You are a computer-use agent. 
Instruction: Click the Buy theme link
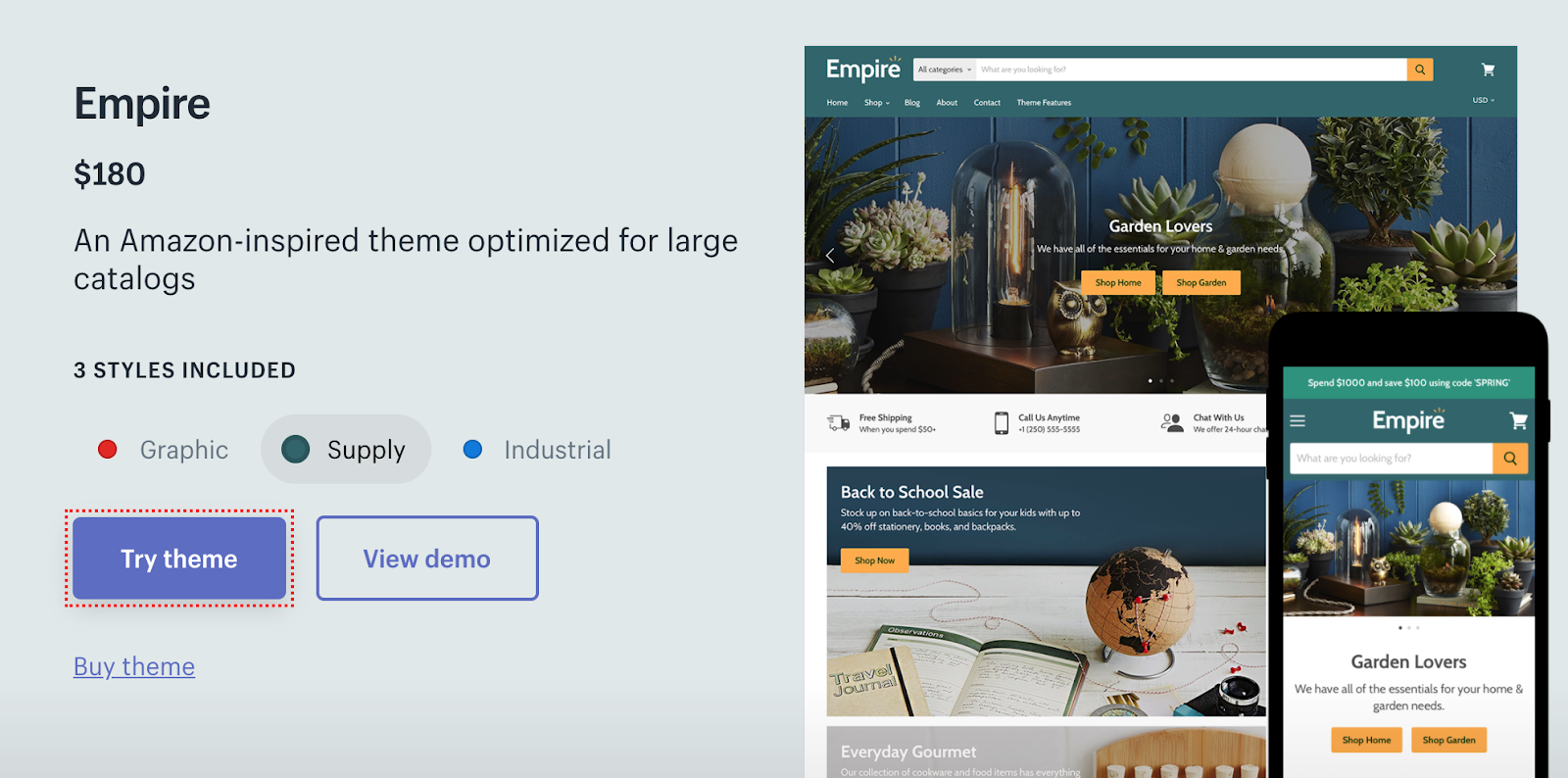(x=134, y=666)
